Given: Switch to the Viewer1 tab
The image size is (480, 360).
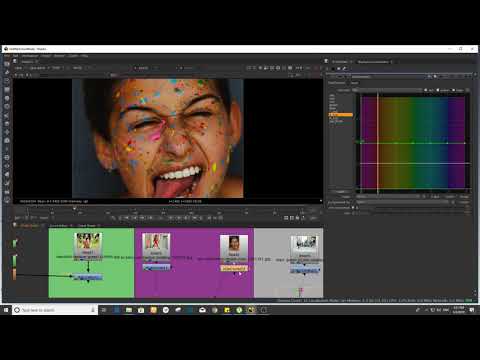Looking at the screenshot, I should coord(27,62).
